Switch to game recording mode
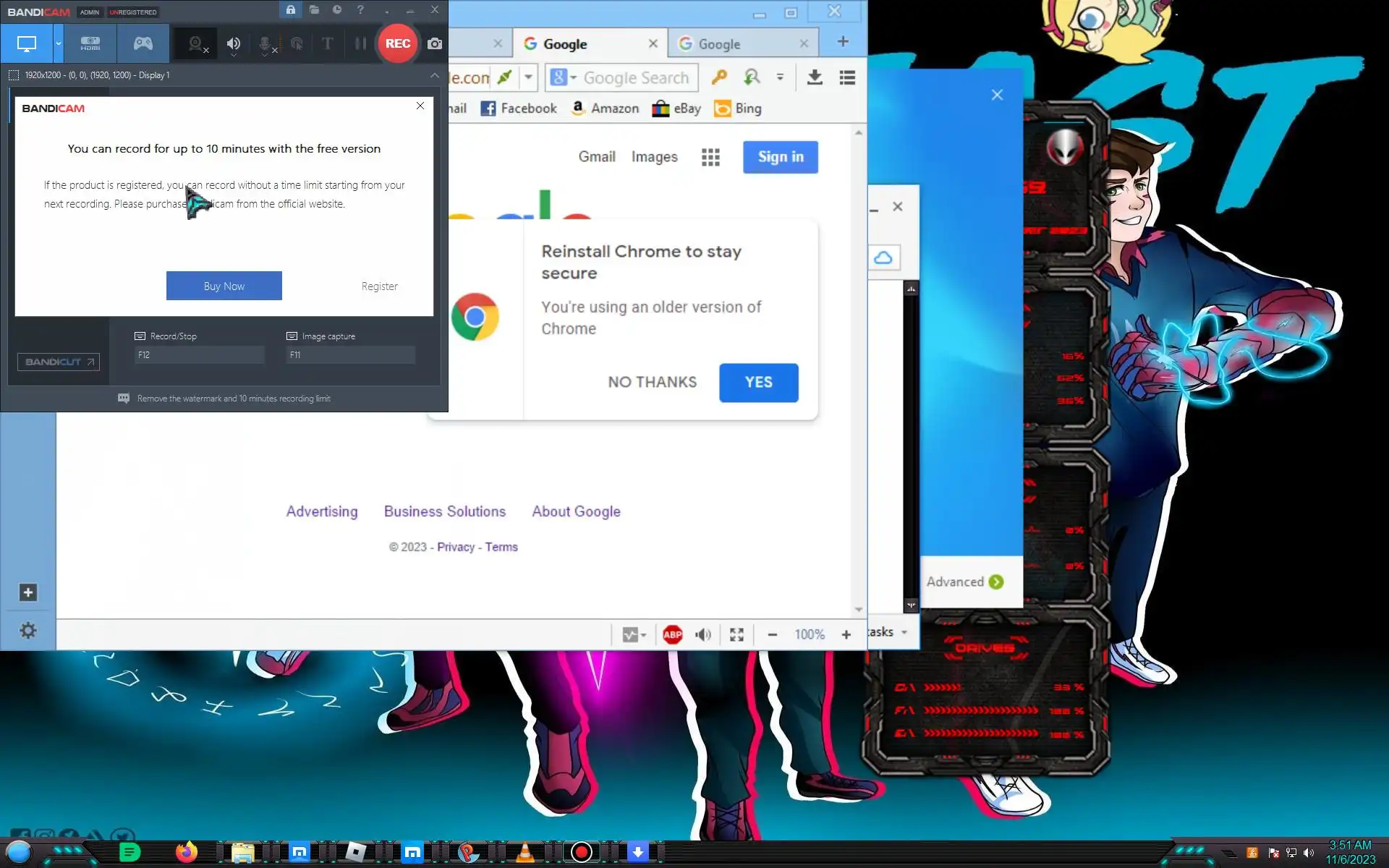Image resolution: width=1389 pixels, height=868 pixels. click(143, 43)
